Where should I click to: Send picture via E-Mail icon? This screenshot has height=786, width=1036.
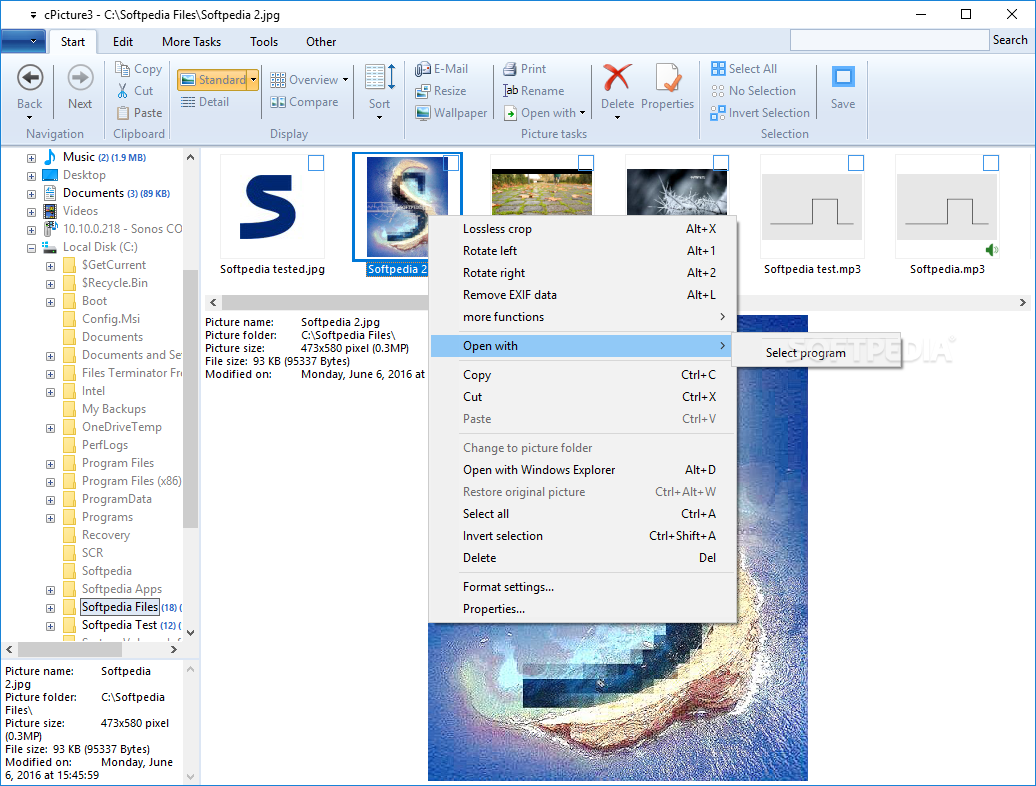point(422,69)
